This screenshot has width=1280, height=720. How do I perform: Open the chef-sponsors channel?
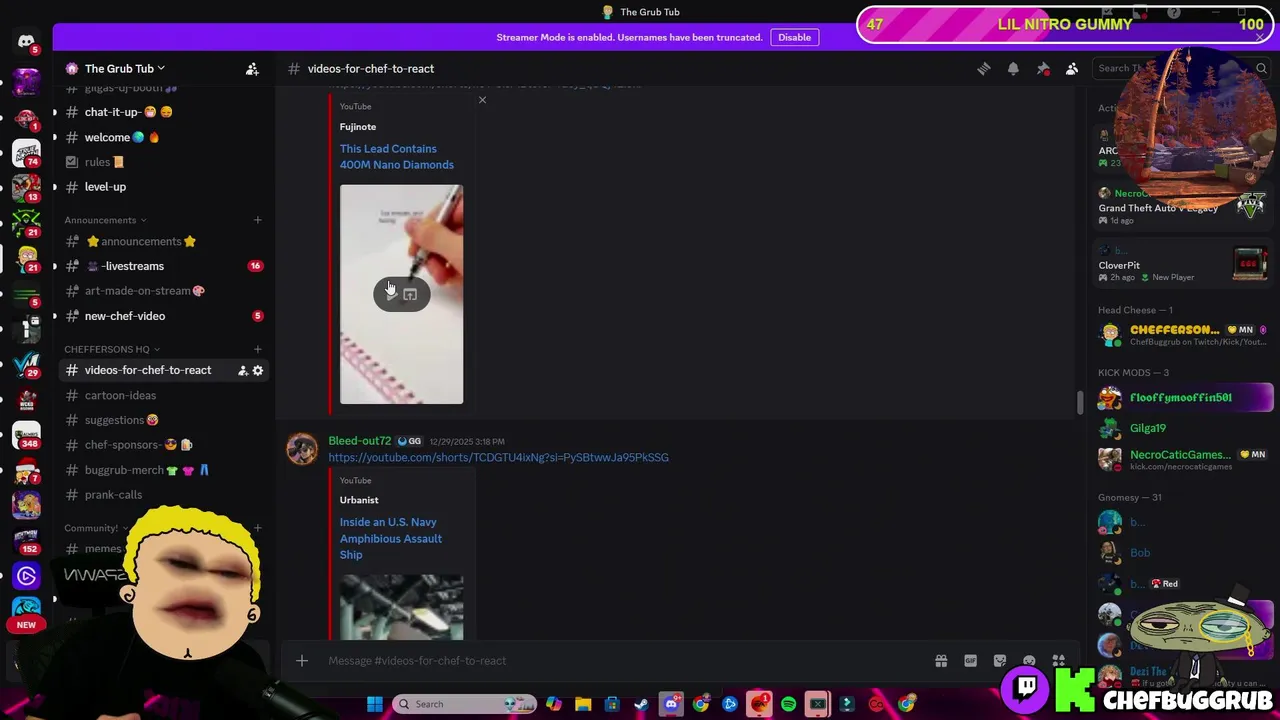coord(160,445)
